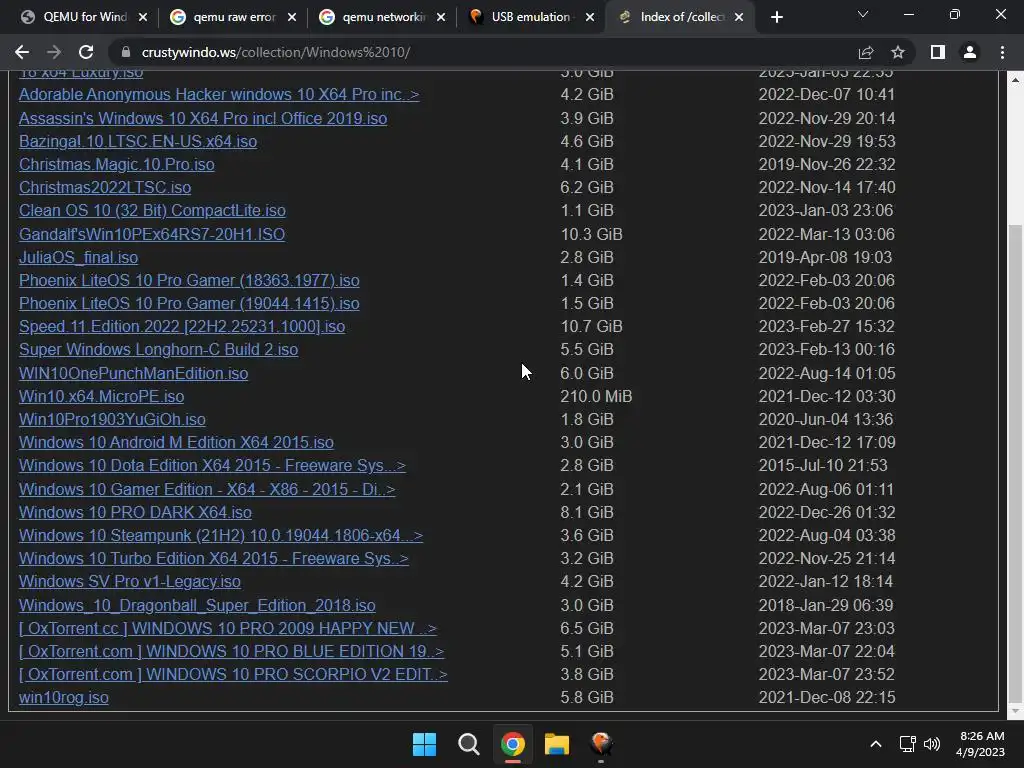The width and height of the screenshot is (1024, 768).
Task: Switch to USB emulation tab
Action: [x=531, y=17]
